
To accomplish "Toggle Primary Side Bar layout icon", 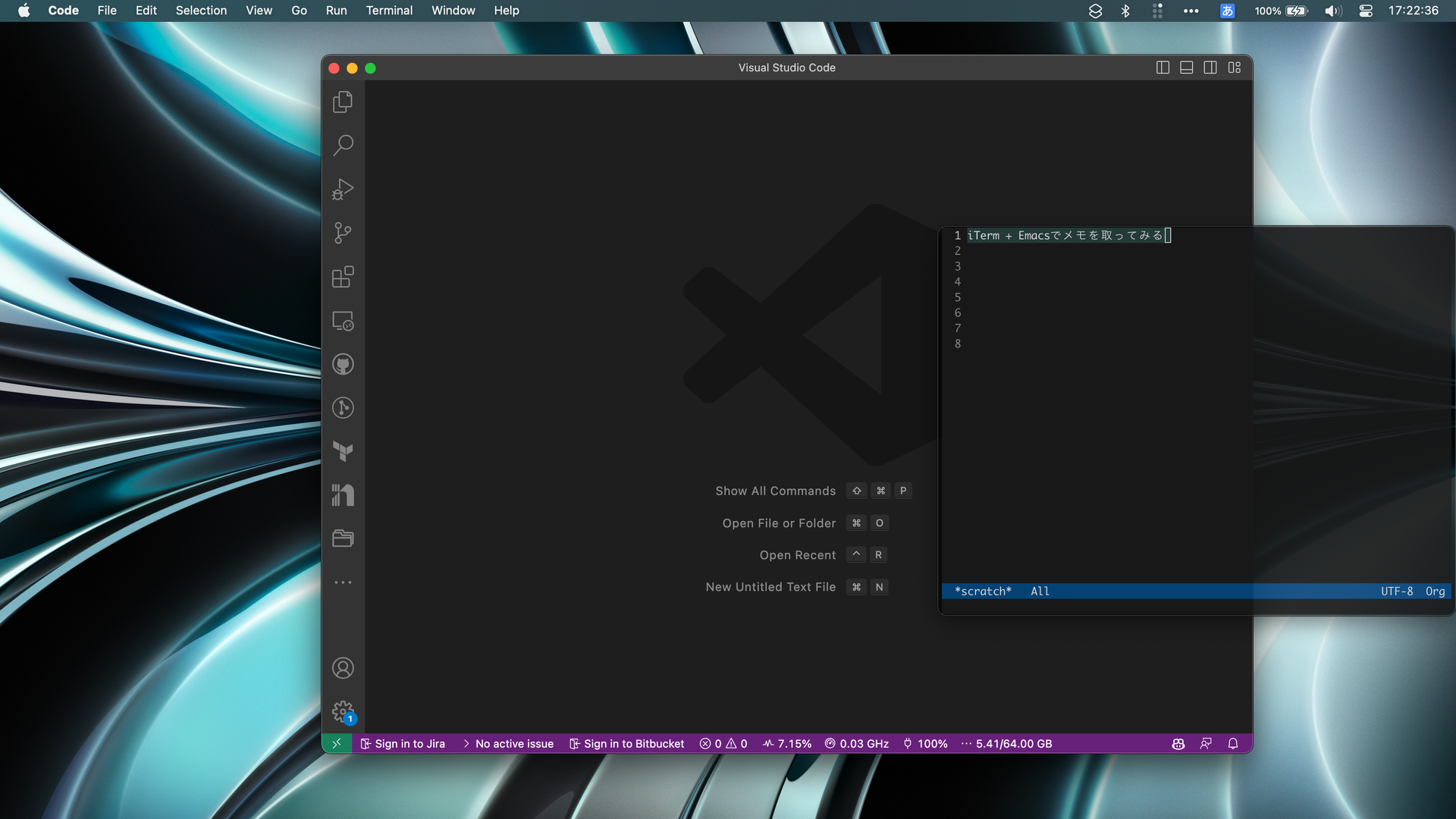I will click(1163, 67).
